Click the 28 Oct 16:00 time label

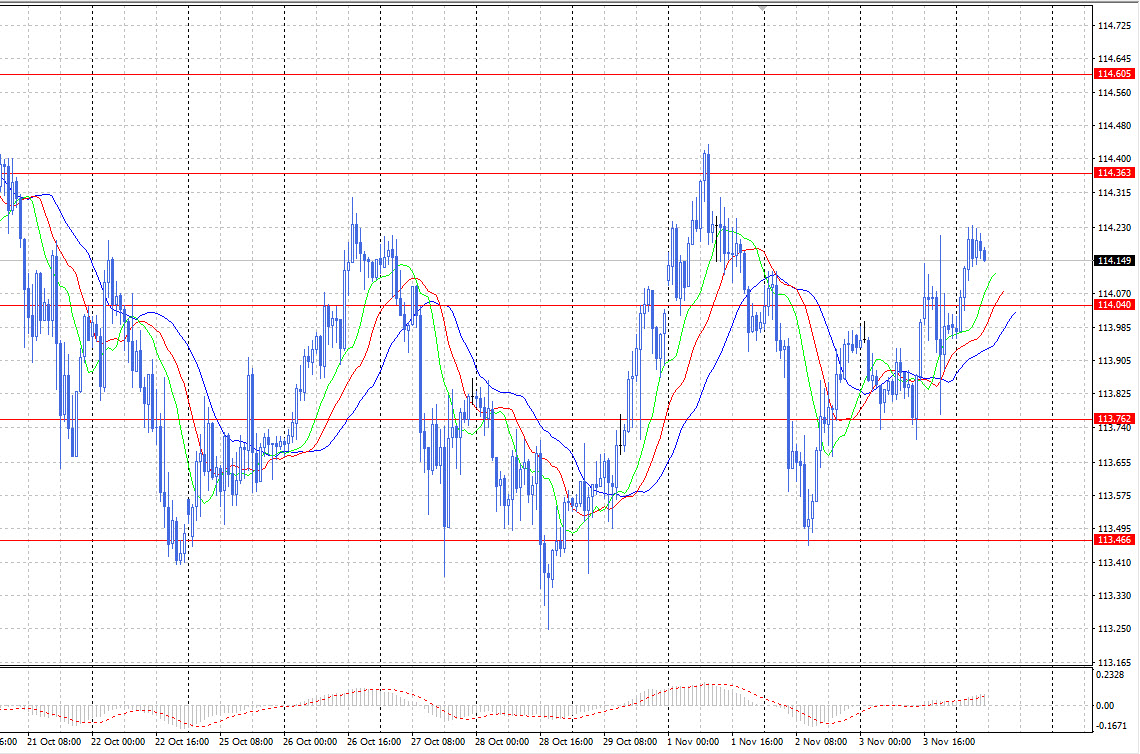566,742
